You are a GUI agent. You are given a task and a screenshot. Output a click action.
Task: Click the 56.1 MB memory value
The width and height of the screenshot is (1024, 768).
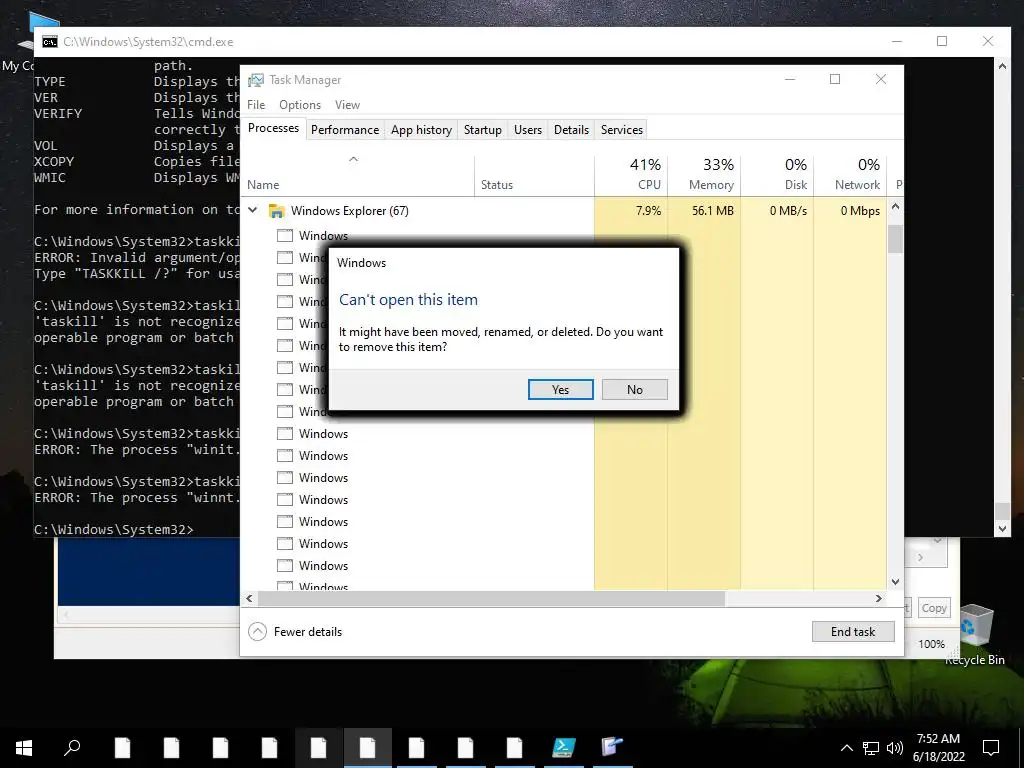[712, 211]
